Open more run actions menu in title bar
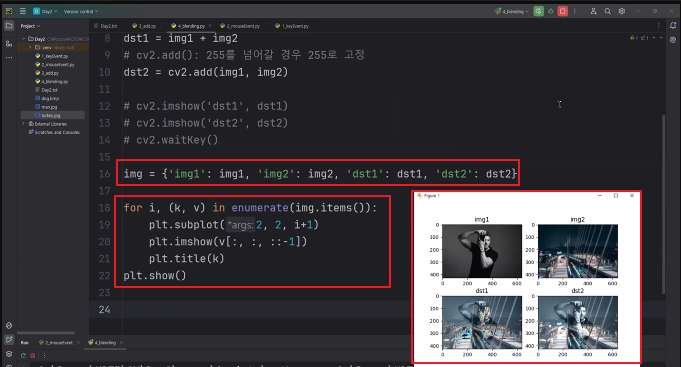 (x=575, y=11)
